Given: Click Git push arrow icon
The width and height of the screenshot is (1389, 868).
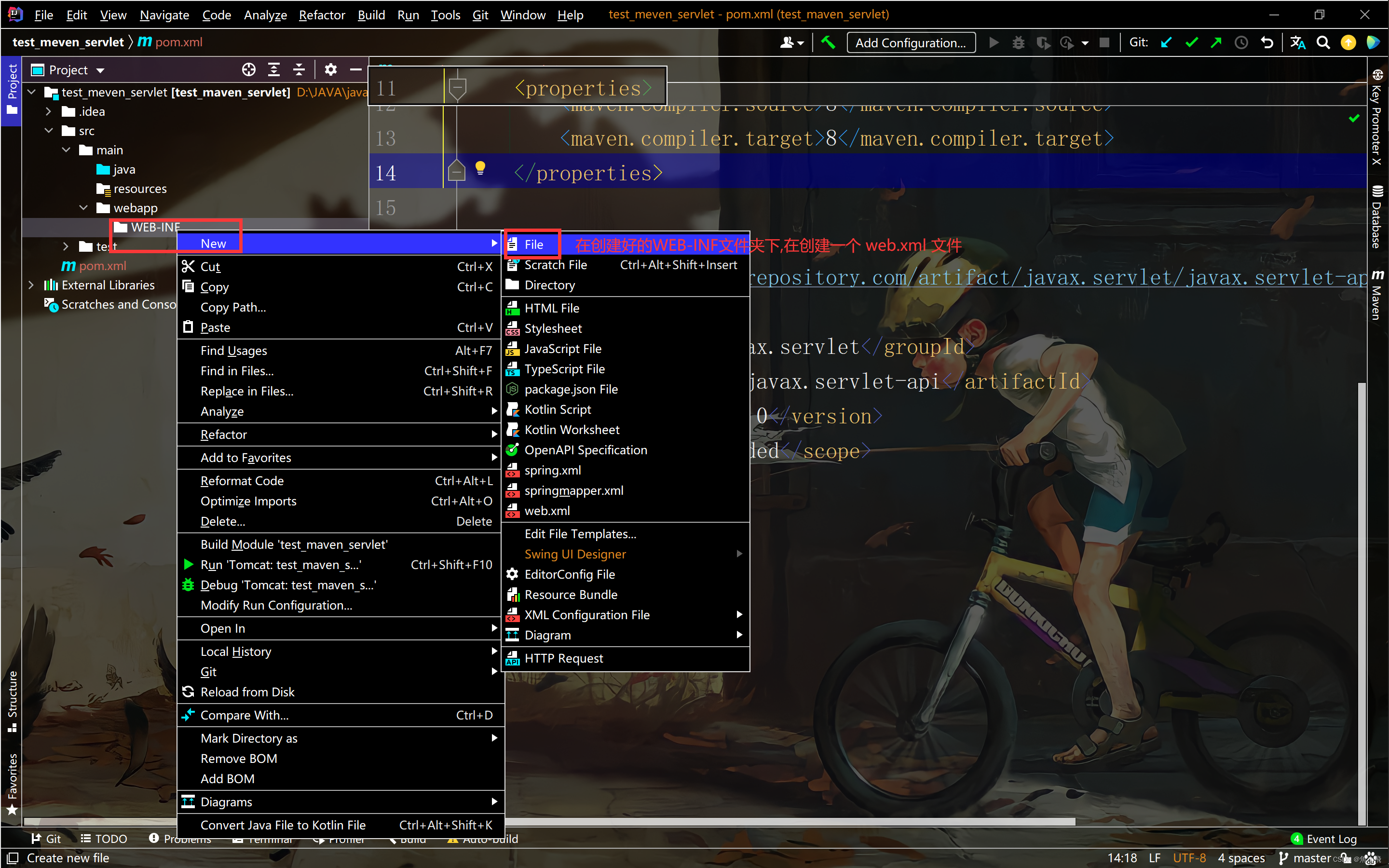Looking at the screenshot, I should tap(1216, 42).
